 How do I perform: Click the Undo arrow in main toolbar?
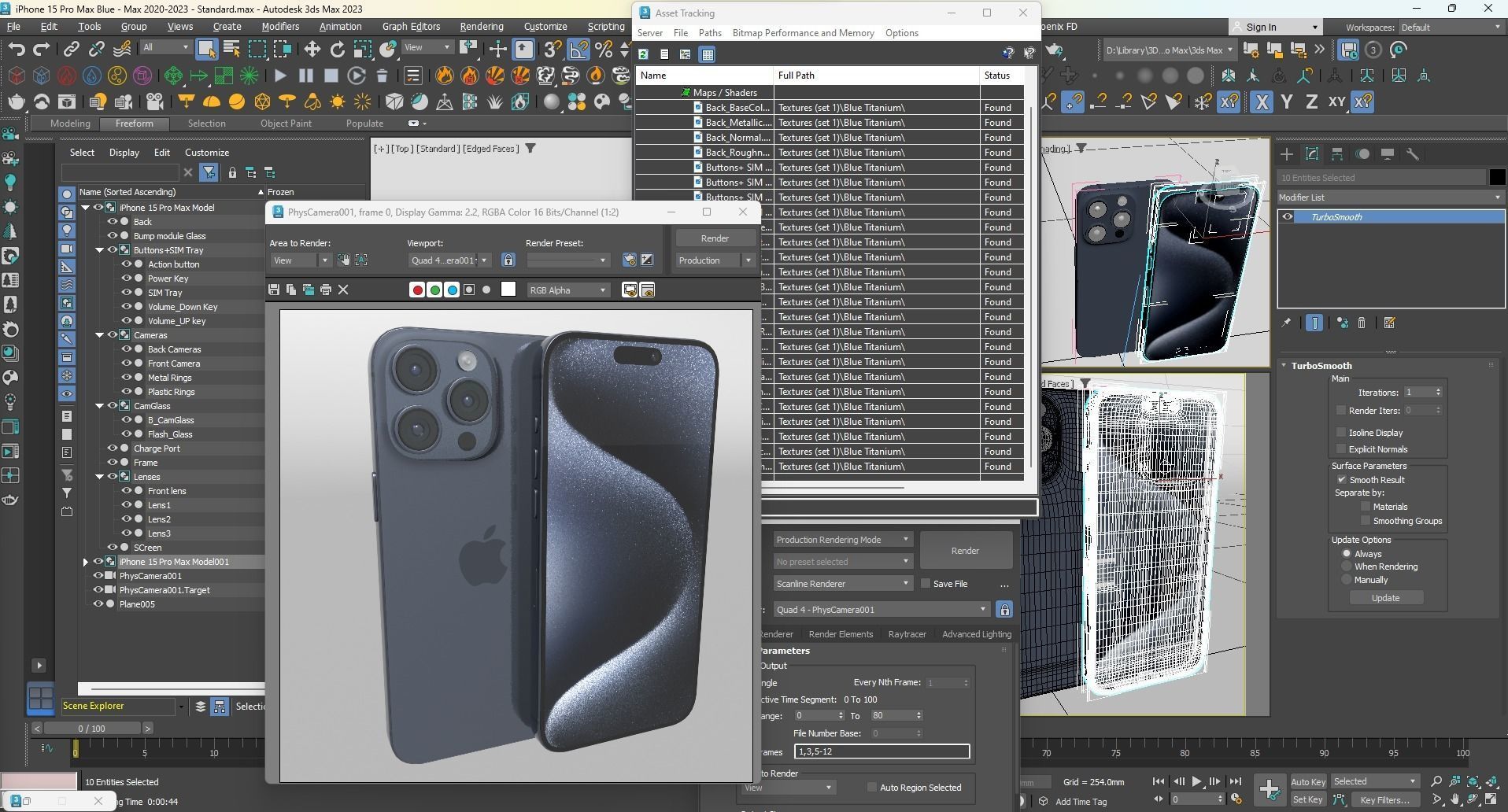16,50
